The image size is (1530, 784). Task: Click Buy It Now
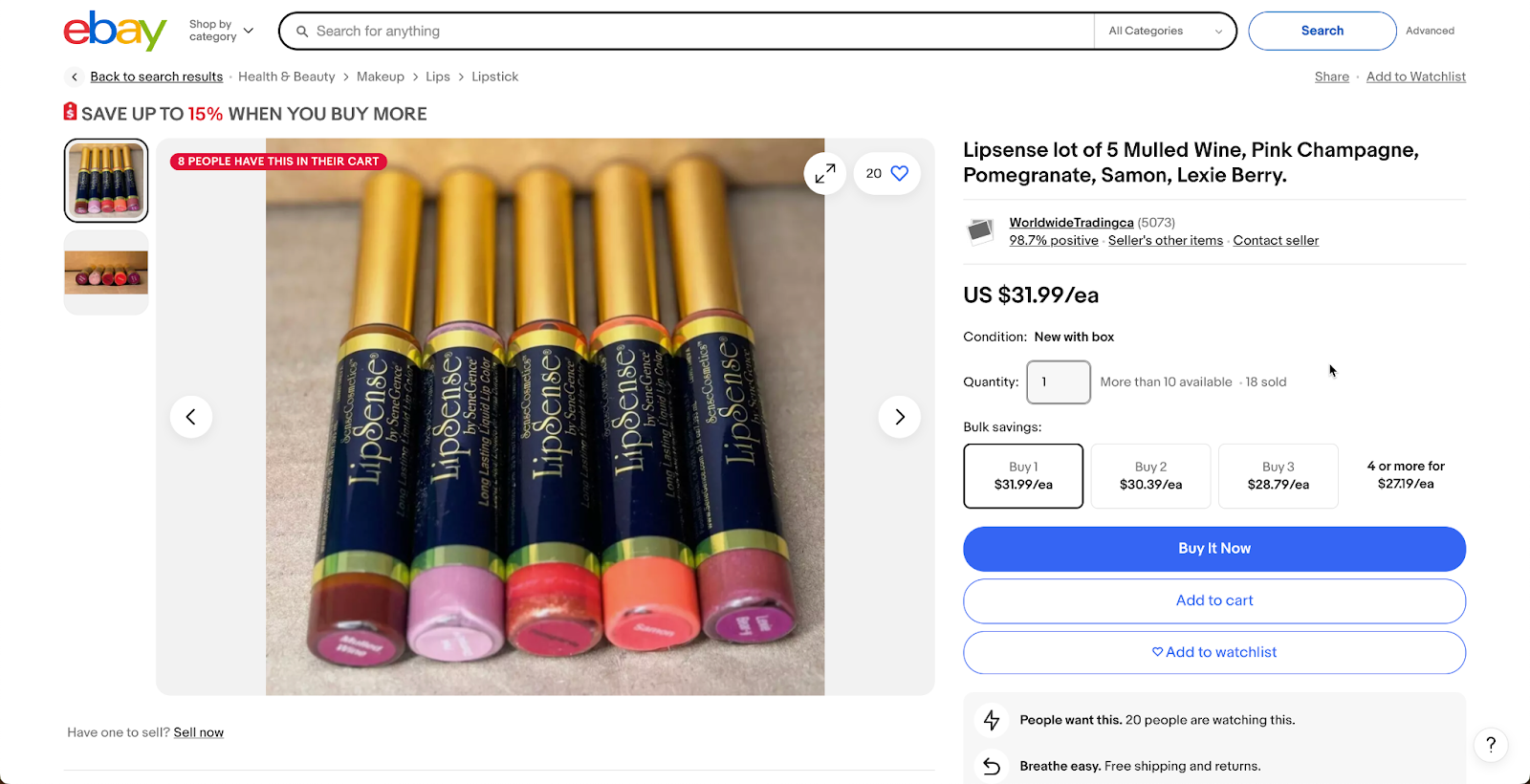[x=1214, y=549]
